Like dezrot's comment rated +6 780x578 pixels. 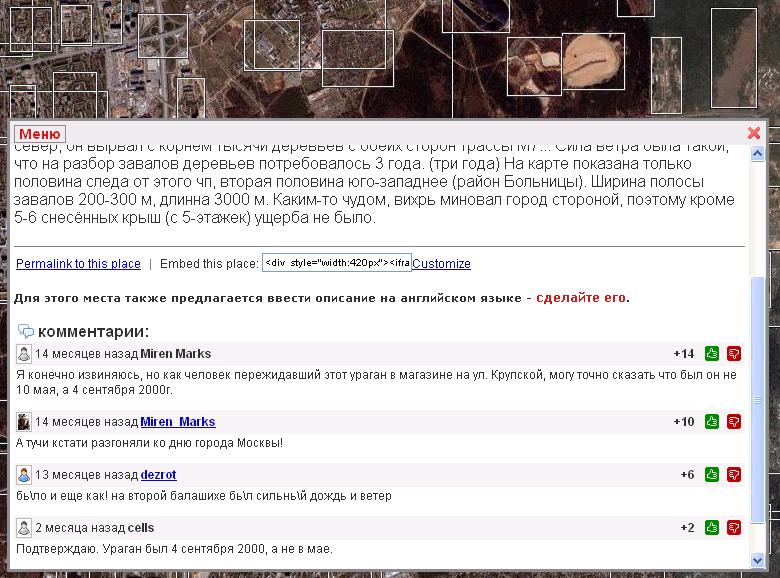pos(712,475)
